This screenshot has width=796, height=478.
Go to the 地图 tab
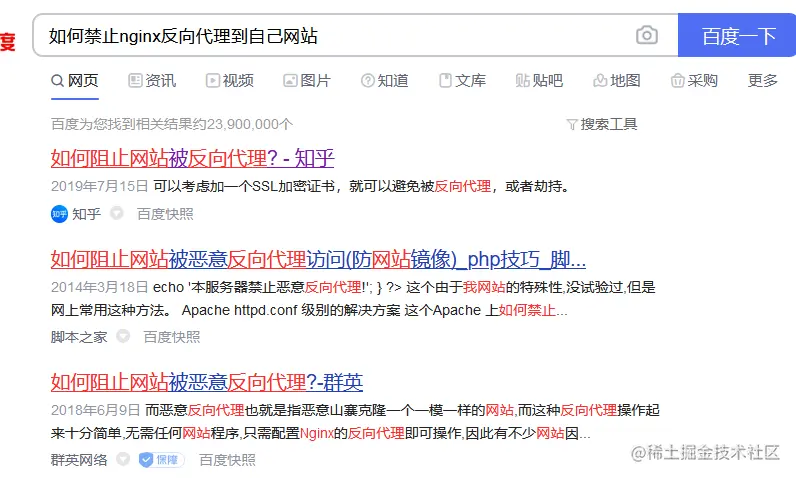click(617, 80)
